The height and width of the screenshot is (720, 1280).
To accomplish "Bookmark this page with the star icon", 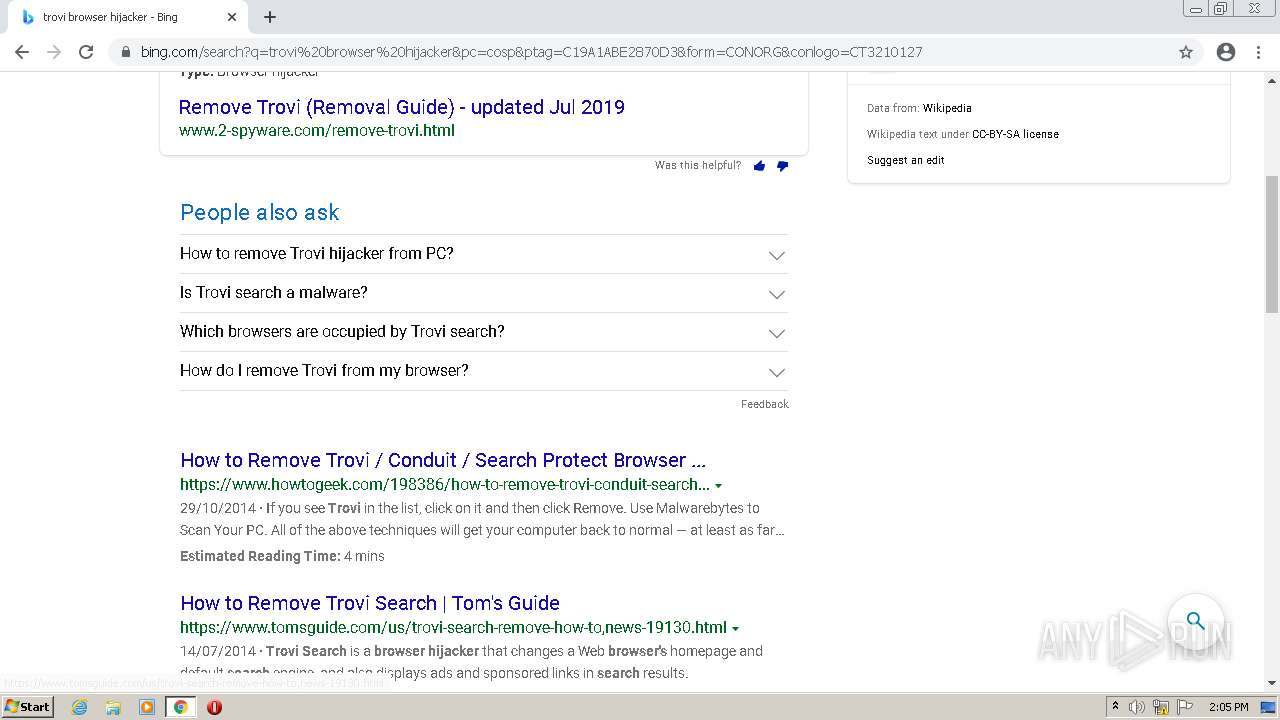I will tap(1186, 52).
